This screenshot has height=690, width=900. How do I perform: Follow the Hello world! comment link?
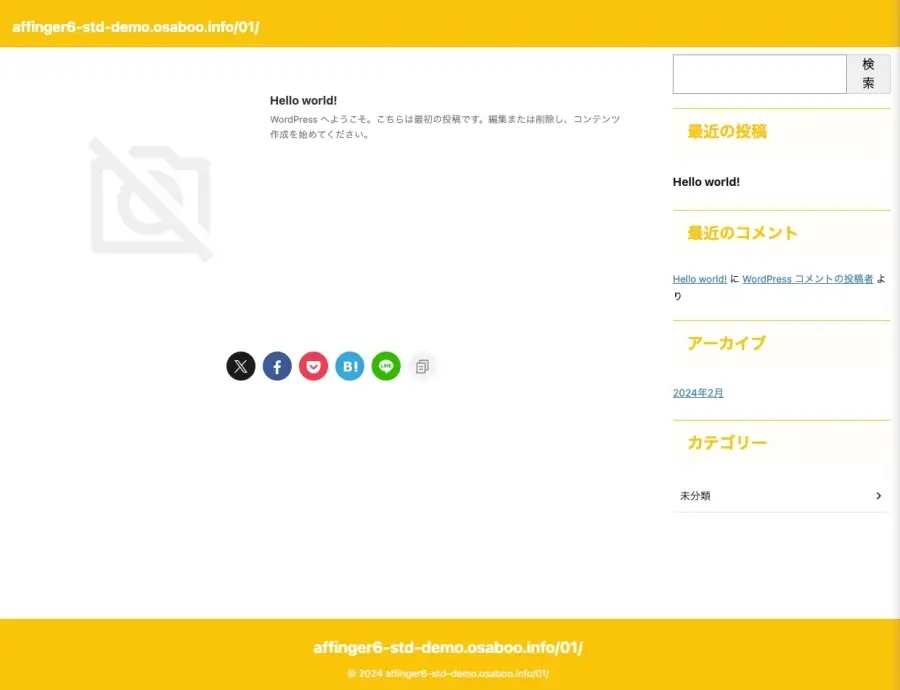tap(698, 278)
